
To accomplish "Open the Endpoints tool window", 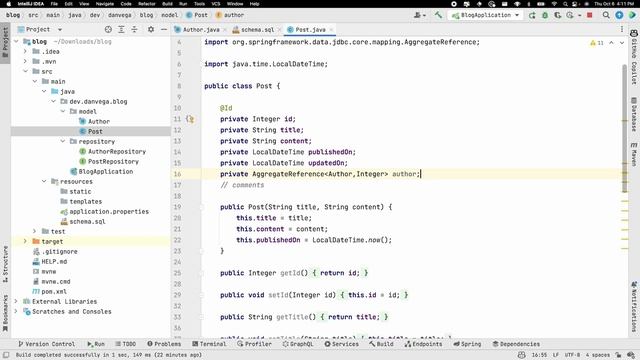I will click(423, 344).
